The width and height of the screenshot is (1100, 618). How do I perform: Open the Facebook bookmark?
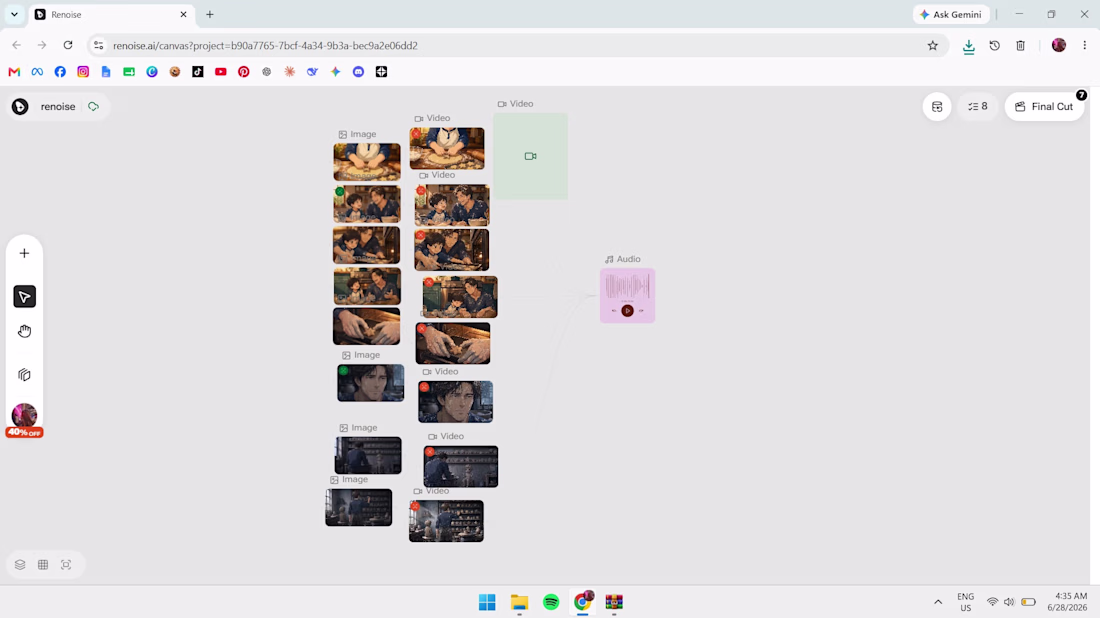click(60, 72)
